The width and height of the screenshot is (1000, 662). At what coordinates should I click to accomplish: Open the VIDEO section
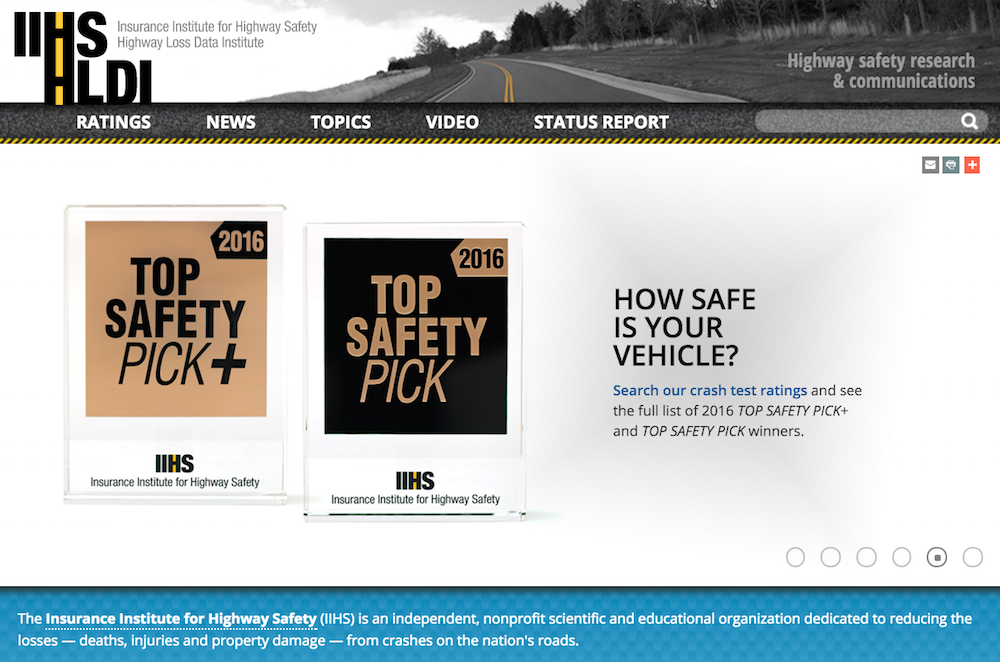pyautogui.click(x=452, y=121)
